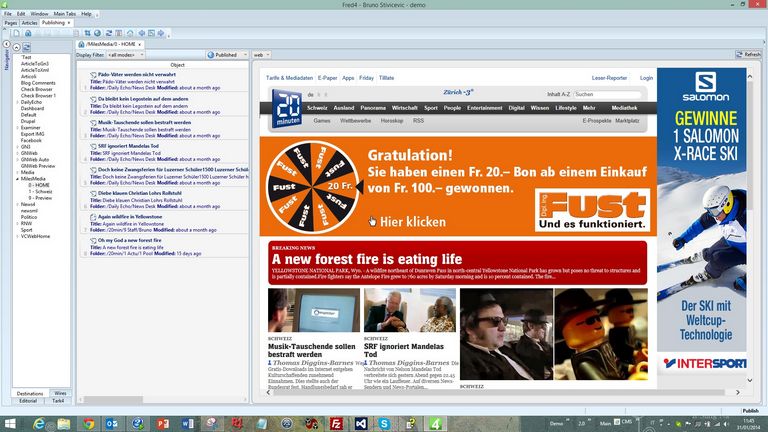Image resolution: width=768 pixels, height=432 pixels.
Task: Select the Wires bottom tab
Action: coord(60,393)
